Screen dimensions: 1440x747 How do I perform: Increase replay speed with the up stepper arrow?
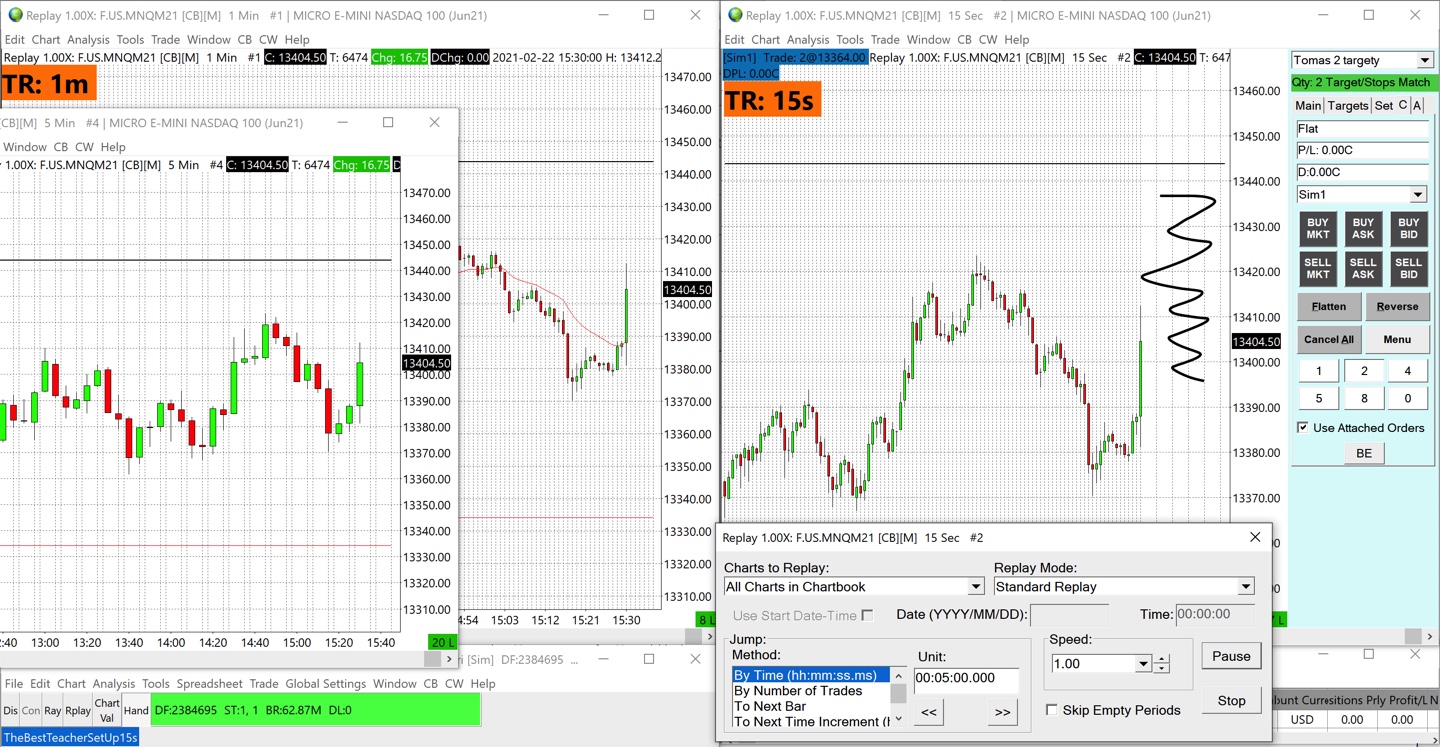pos(1161,659)
